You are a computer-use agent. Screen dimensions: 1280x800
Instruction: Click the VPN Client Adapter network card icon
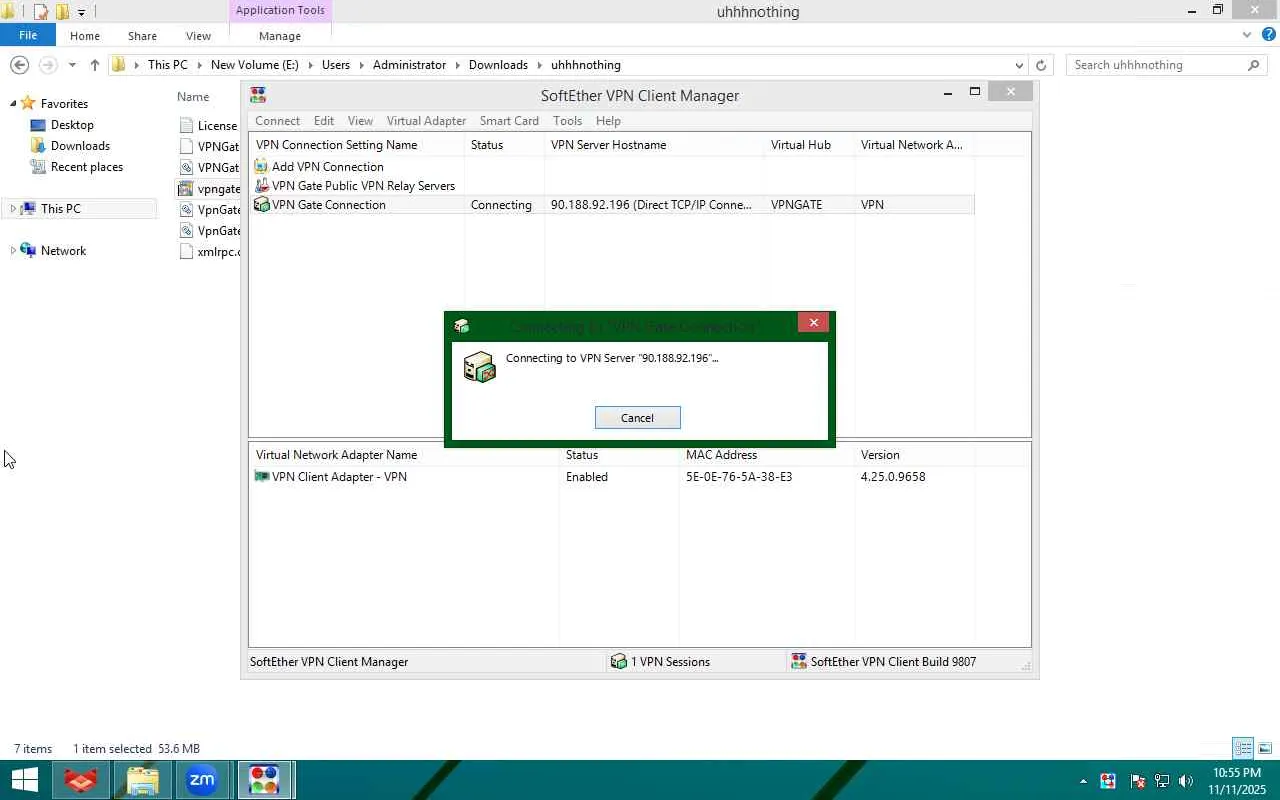262,477
